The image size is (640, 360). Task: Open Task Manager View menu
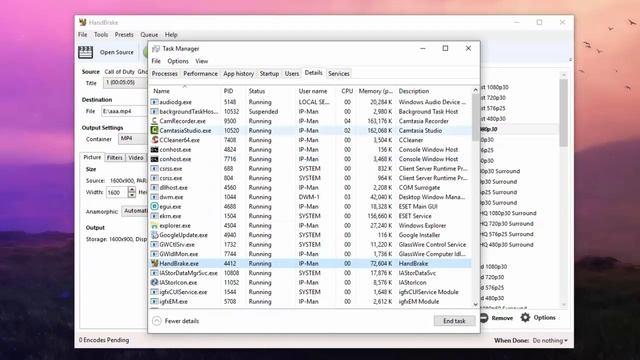click(202, 61)
